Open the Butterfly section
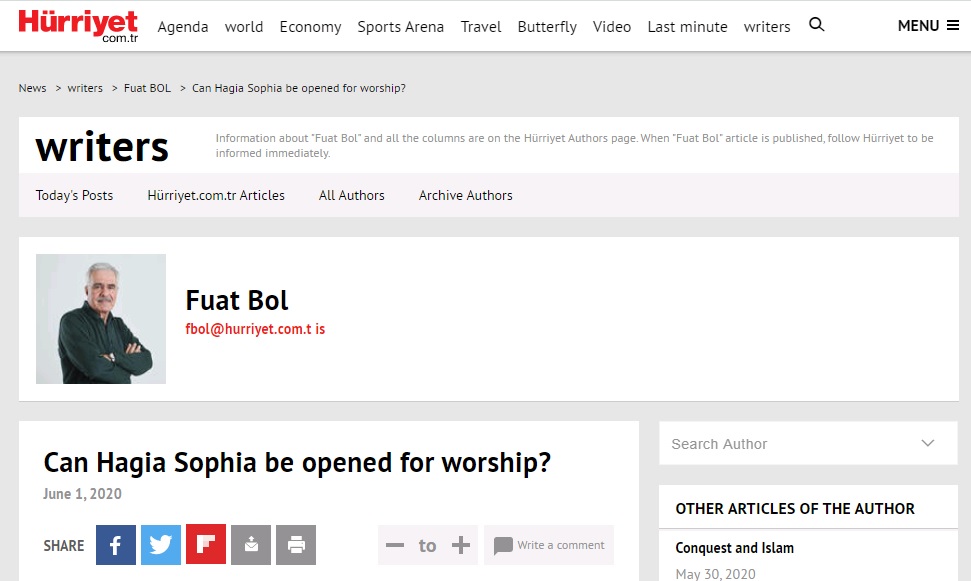The width and height of the screenshot is (971, 581). tap(547, 27)
